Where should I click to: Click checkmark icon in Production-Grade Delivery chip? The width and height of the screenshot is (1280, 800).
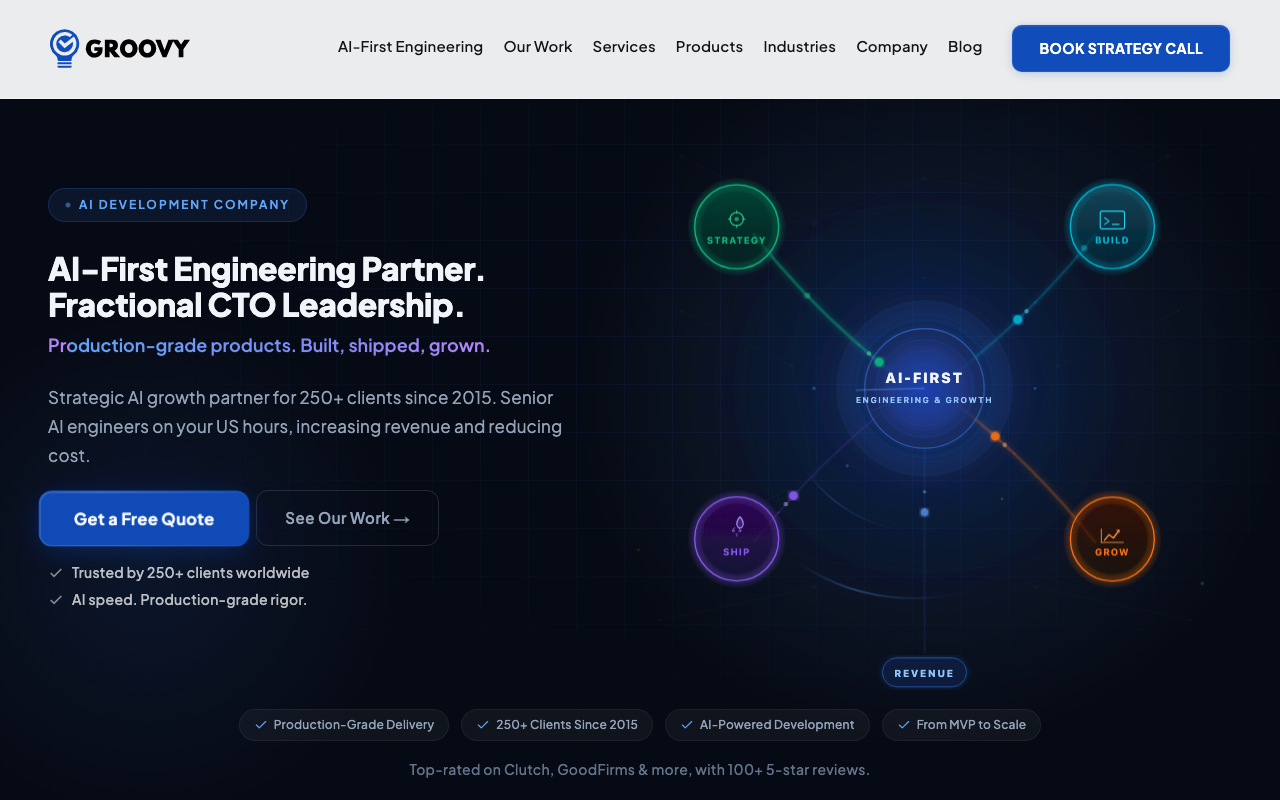(261, 725)
